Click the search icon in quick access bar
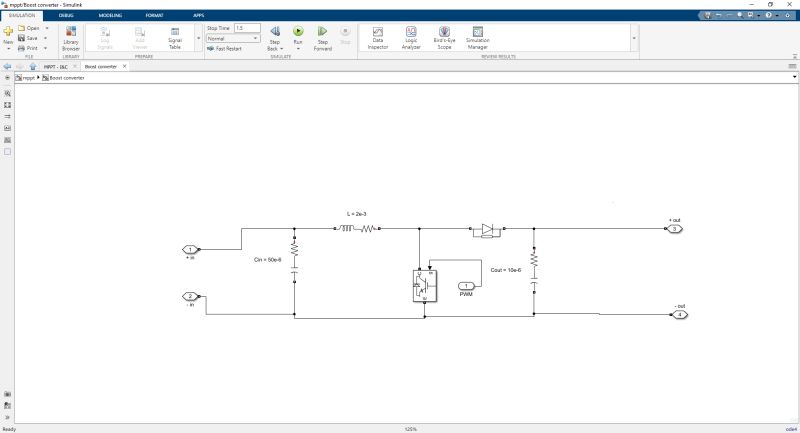Image resolution: width=800 pixels, height=433 pixels. coord(740,15)
